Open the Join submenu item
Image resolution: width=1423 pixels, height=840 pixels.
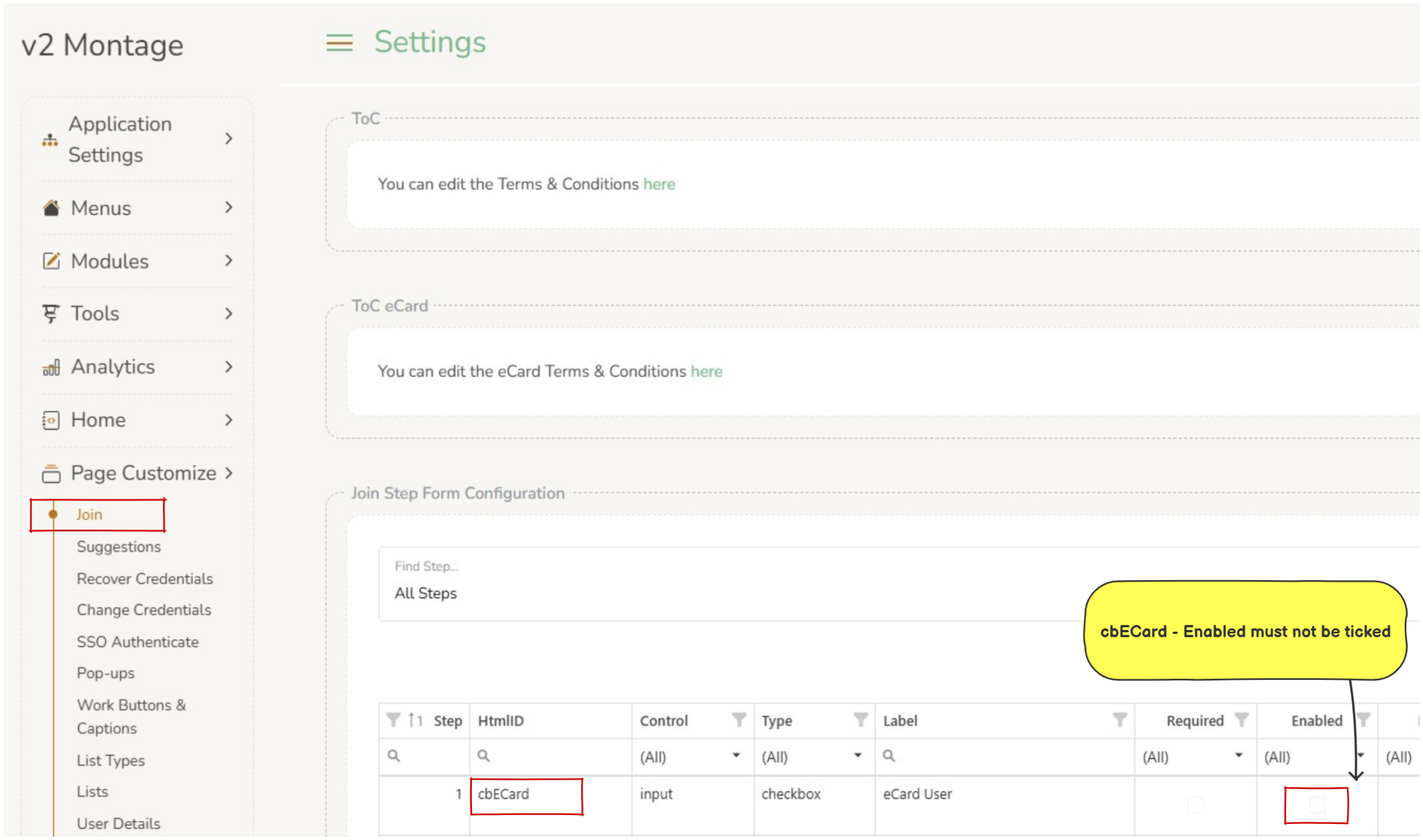coord(89,514)
